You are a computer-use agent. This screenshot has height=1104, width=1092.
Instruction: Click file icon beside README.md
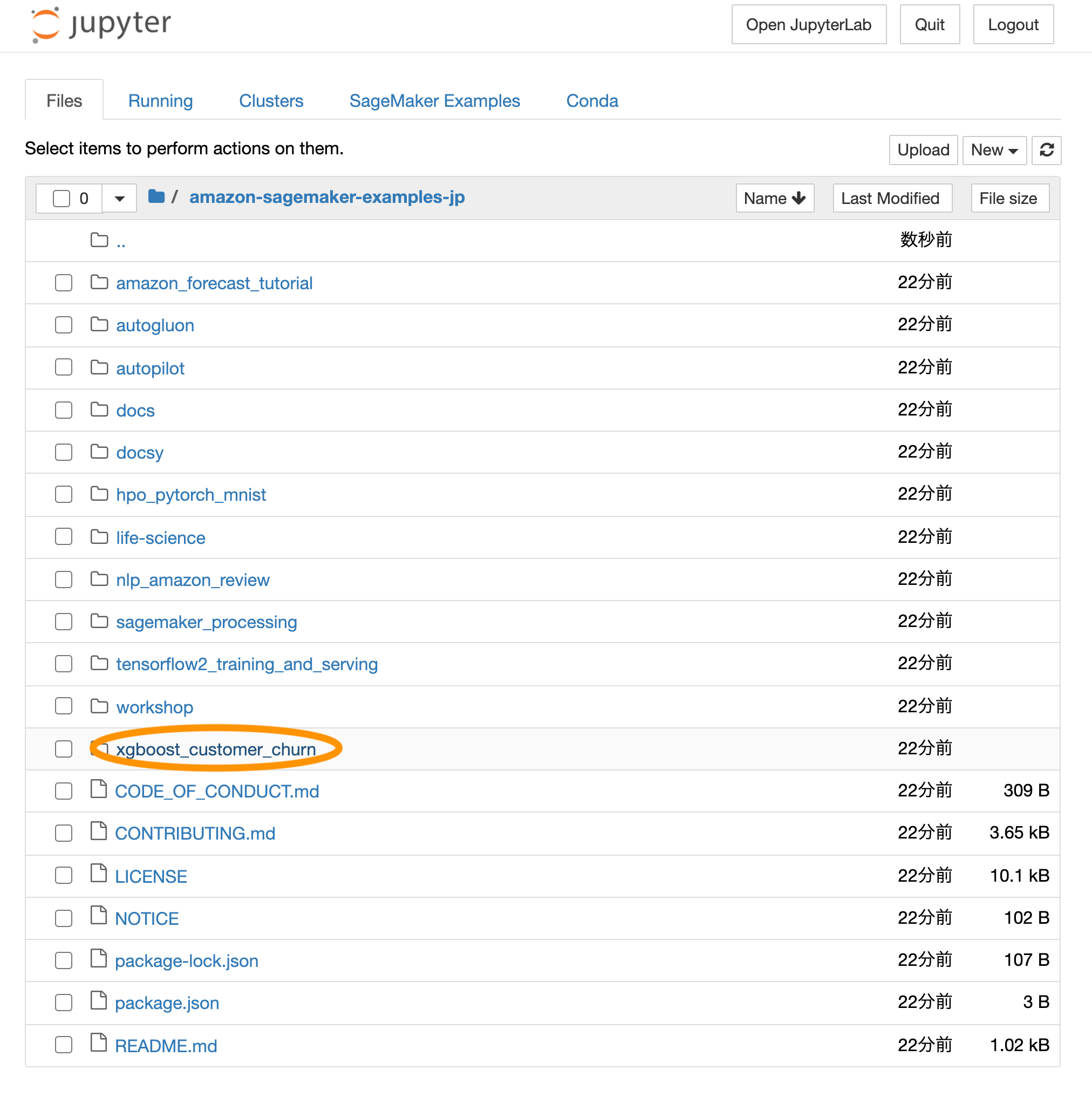(99, 1044)
